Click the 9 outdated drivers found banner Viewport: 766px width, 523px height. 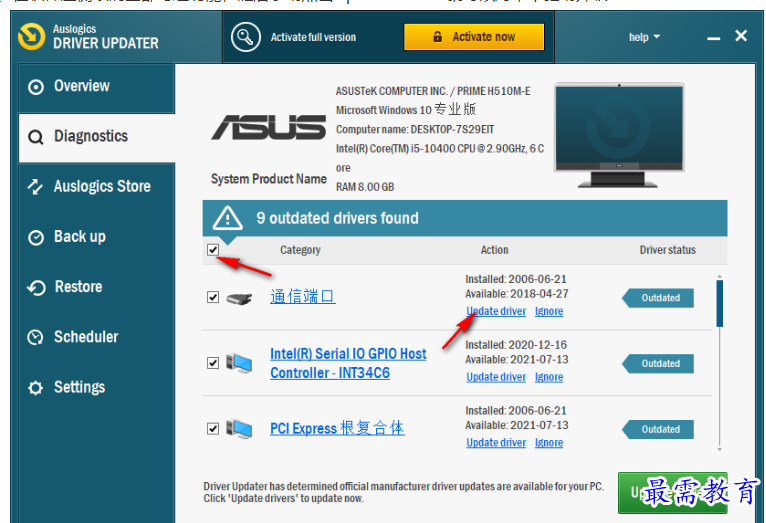[465, 218]
